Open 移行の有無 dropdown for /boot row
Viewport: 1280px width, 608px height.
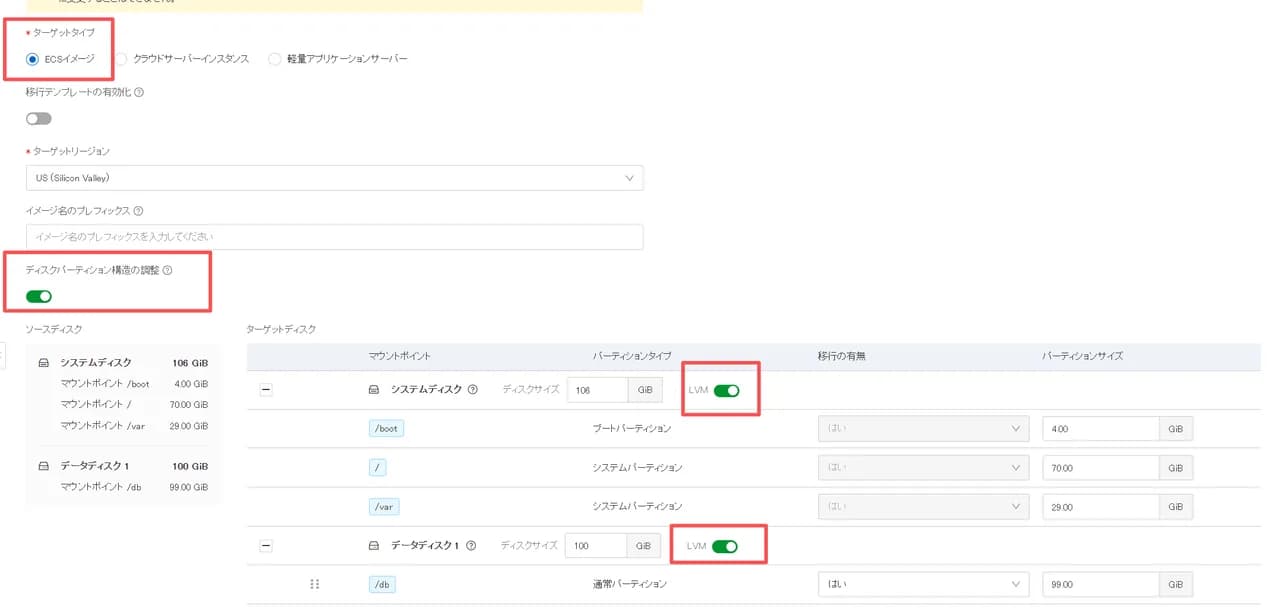(923, 429)
